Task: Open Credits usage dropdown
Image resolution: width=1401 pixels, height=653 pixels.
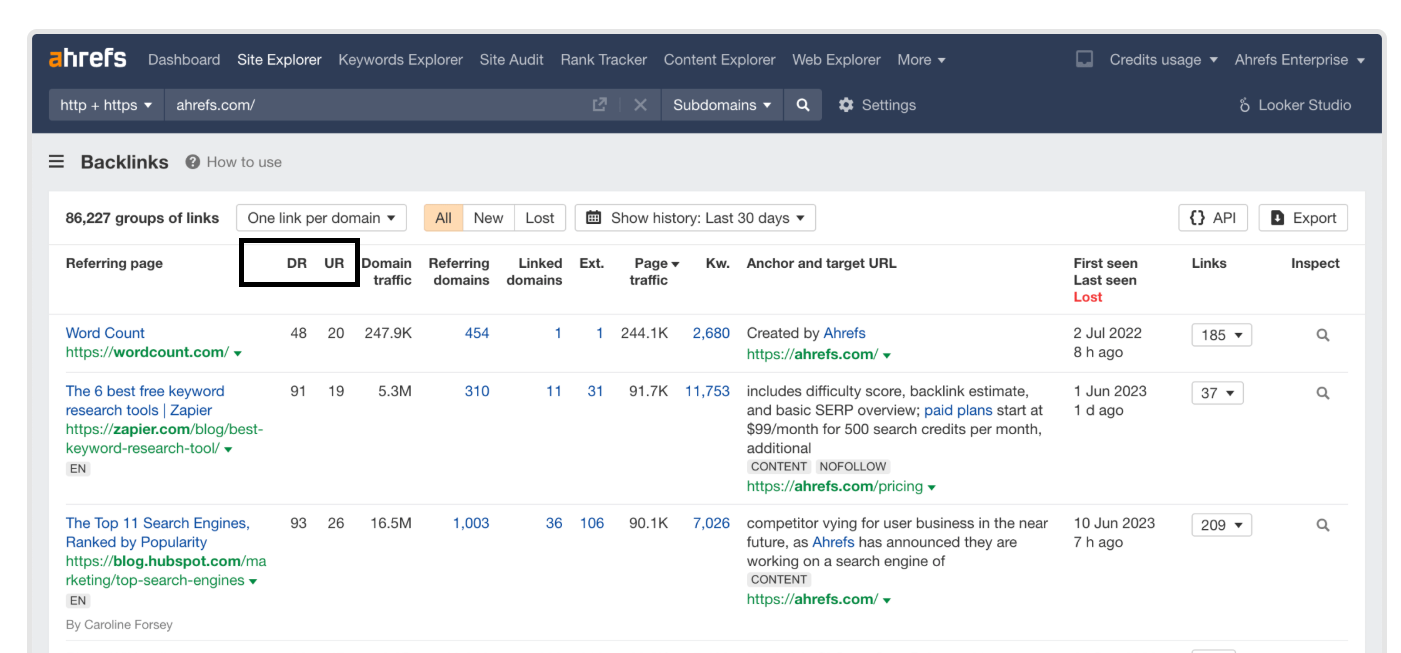Action: pyautogui.click(x=1164, y=60)
